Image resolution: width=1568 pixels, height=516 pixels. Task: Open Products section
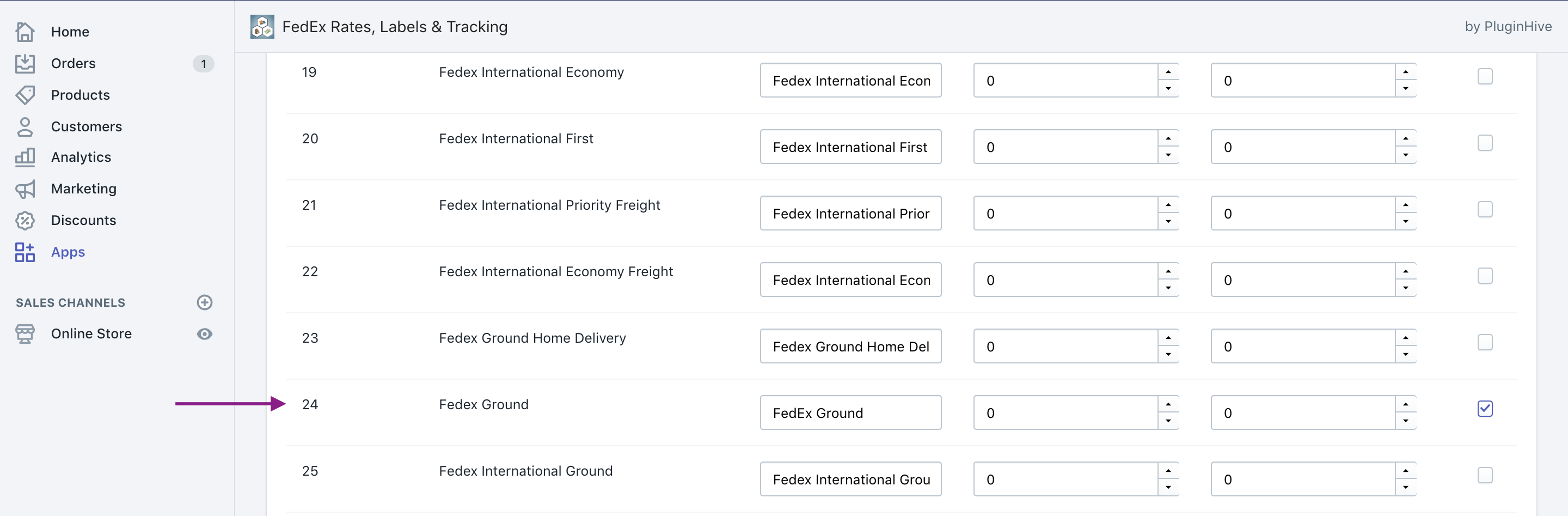coord(81,95)
